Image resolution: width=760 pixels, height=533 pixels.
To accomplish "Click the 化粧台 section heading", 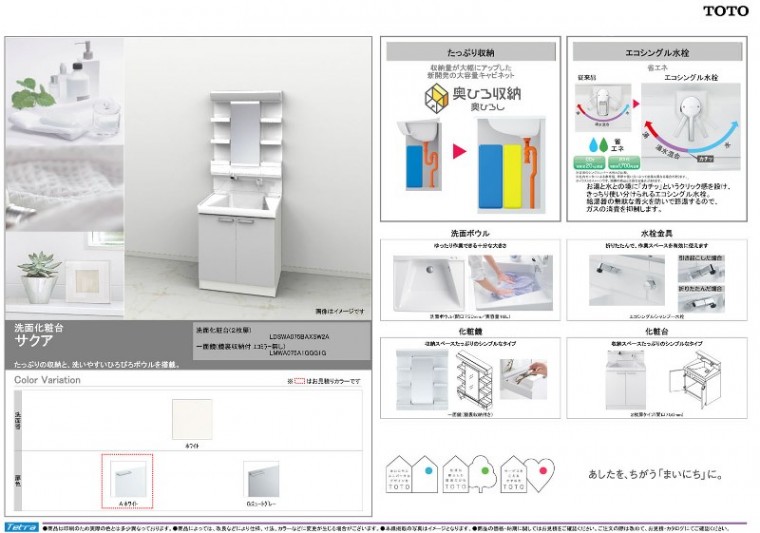I will click(657, 331).
